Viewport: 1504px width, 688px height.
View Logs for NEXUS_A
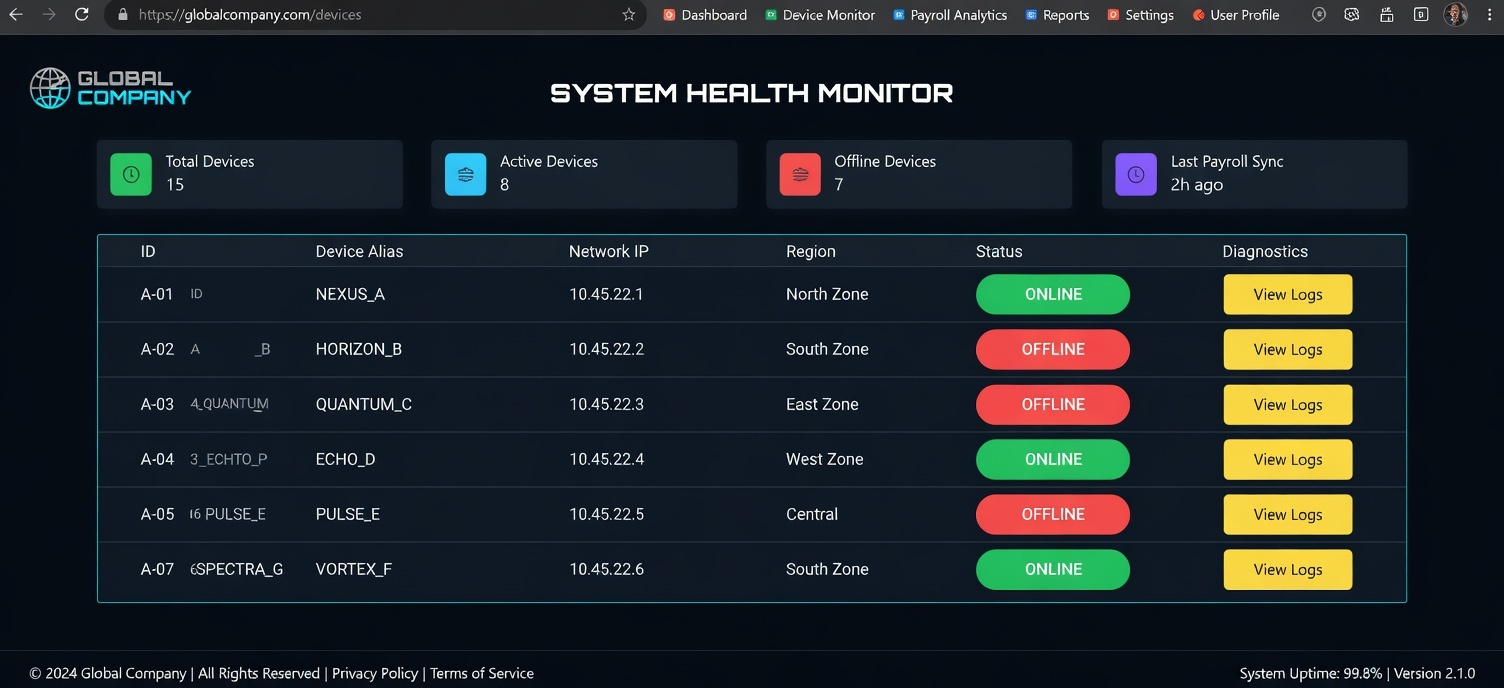tap(1288, 294)
